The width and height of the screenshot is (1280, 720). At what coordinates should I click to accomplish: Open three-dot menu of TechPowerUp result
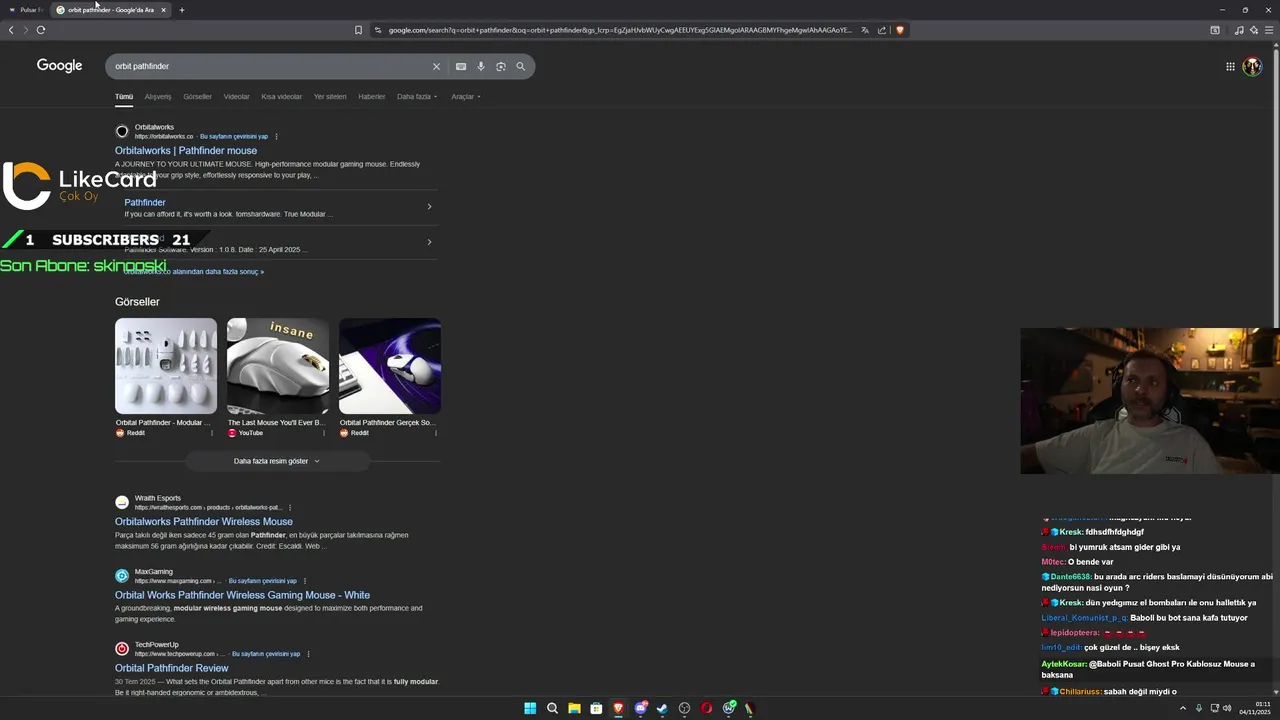point(308,654)
